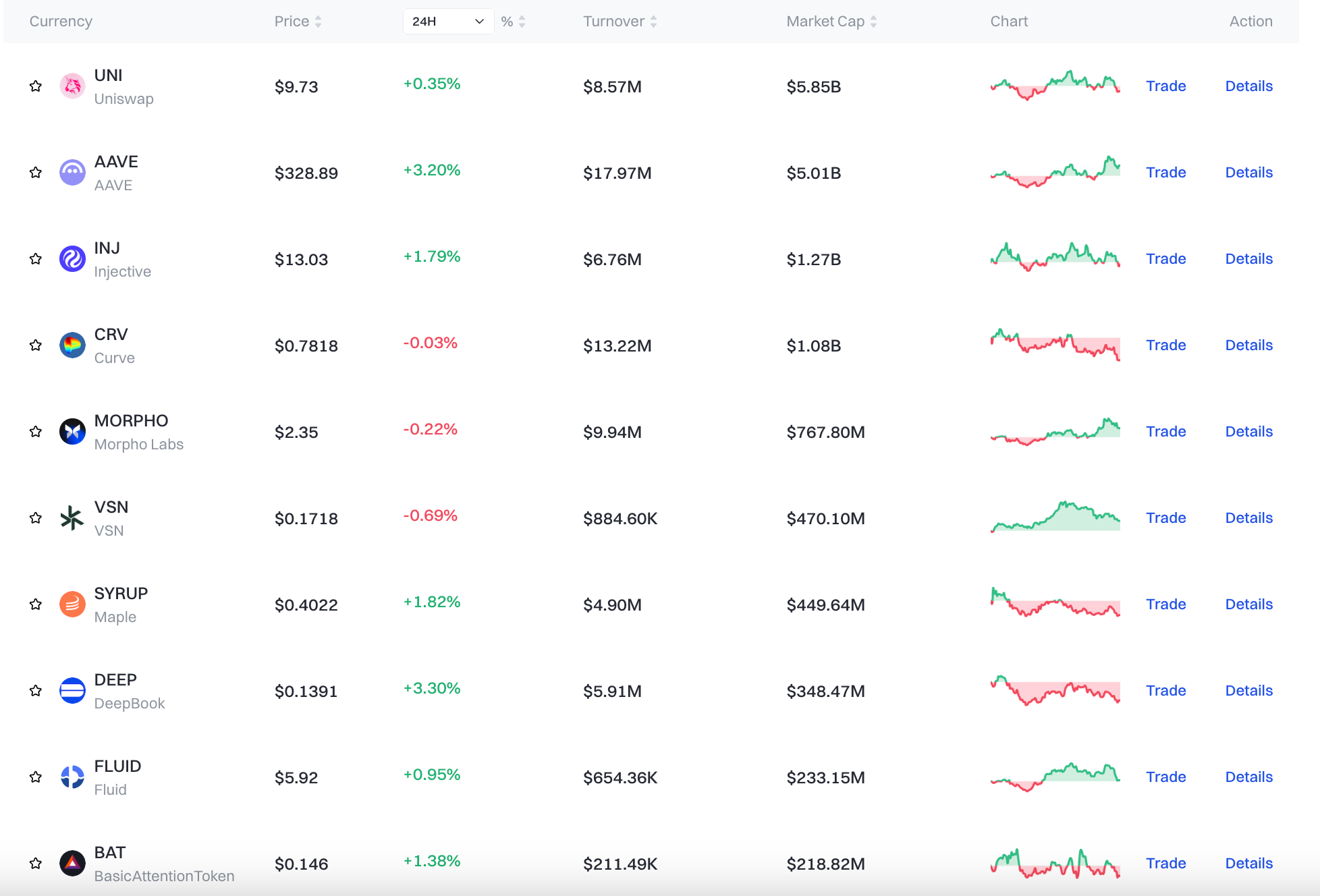Favorite FLUID with its star icon
Image resolution: width=1320 pixels, height=896 pixels.
pyautogui.click(x=36, y=777)
